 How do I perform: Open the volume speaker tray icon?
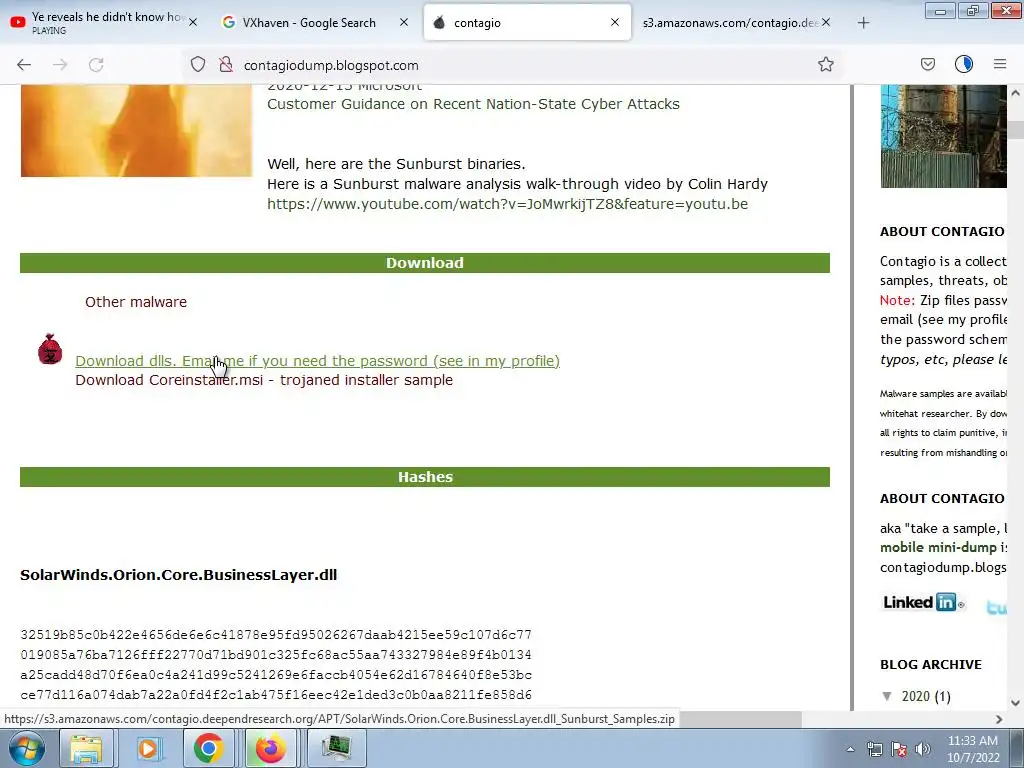click(923, 750)
